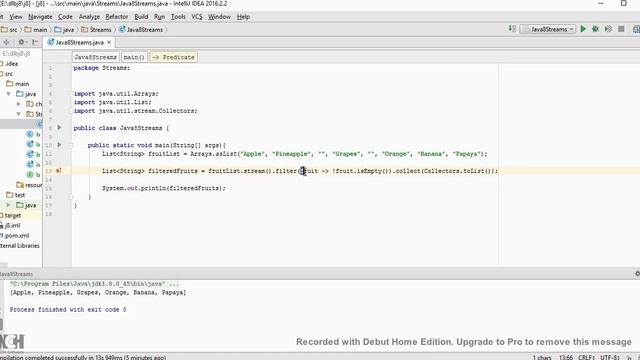Open the View menu
640x360 pixels.
pyautogui.click(x=16, y=17)
